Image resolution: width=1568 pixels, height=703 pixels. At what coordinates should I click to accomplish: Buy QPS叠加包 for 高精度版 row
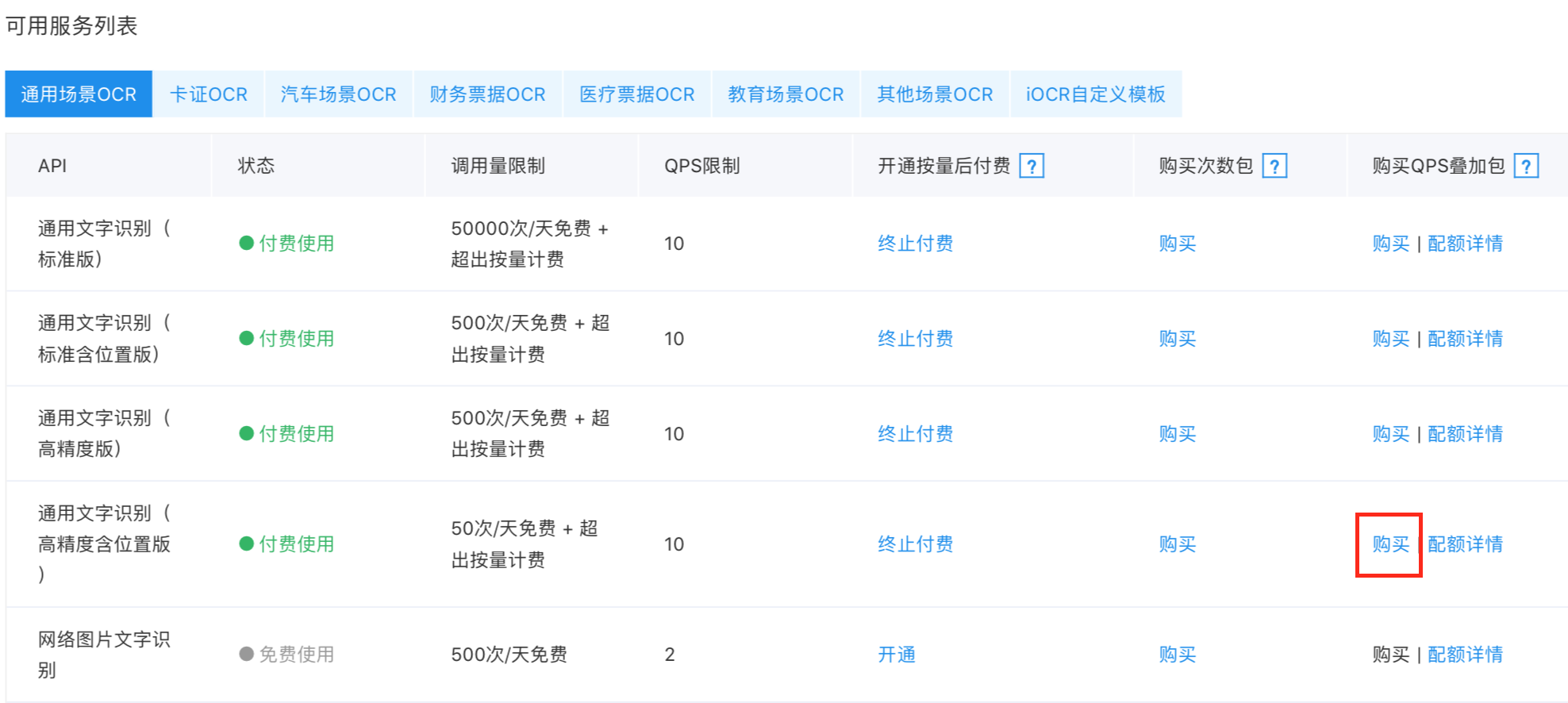[x=1391, y=434]
